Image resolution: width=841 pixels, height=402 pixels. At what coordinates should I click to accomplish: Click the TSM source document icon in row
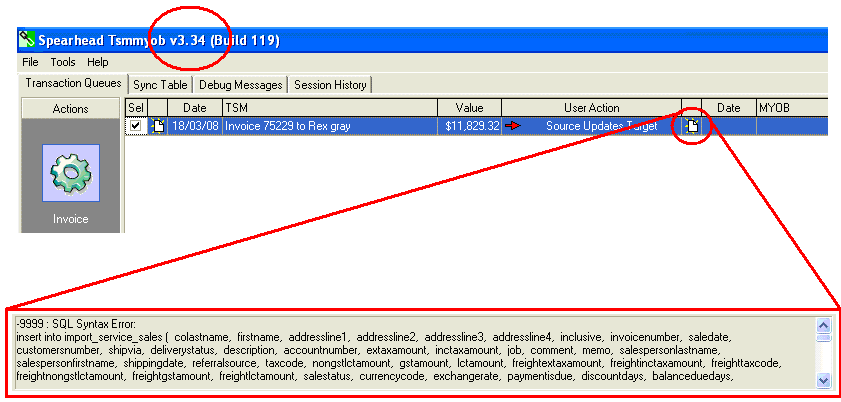click(157, 126)
